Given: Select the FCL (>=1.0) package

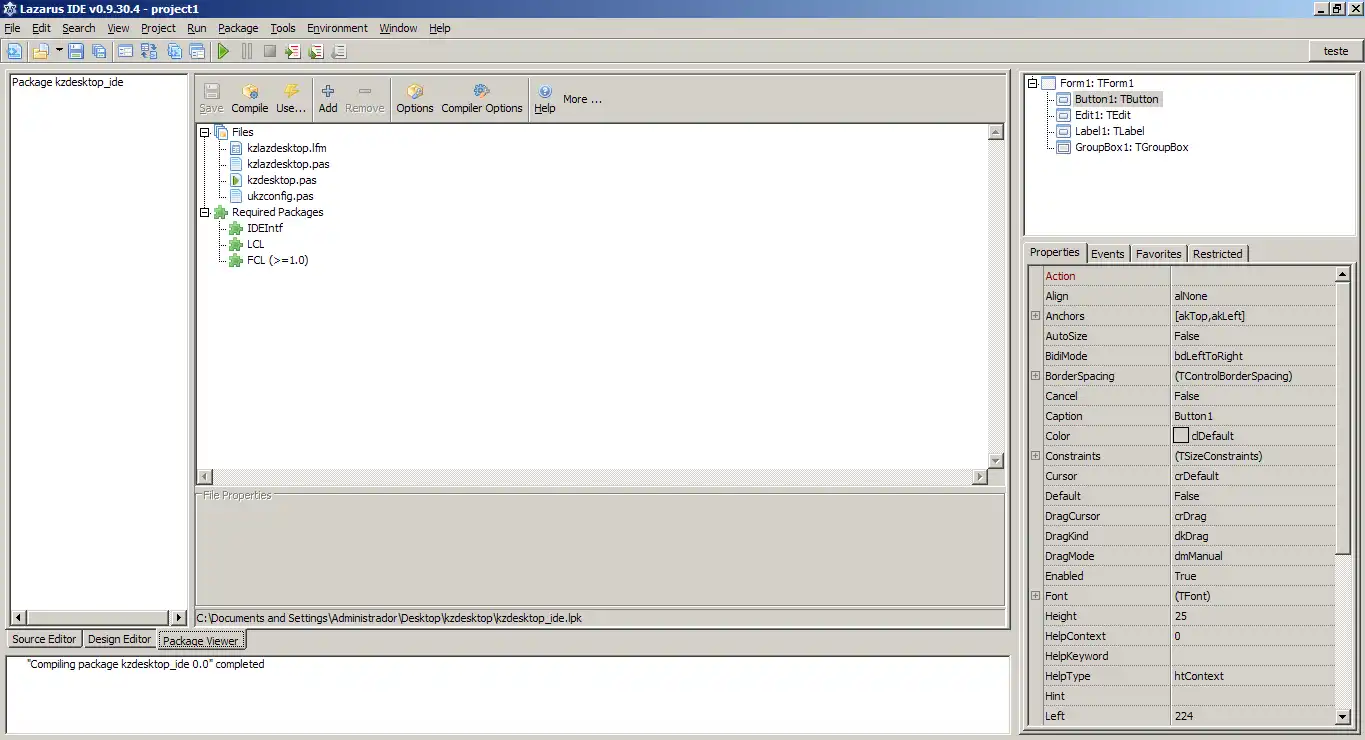Looking at the screenshot, I should tap(278, 260).
